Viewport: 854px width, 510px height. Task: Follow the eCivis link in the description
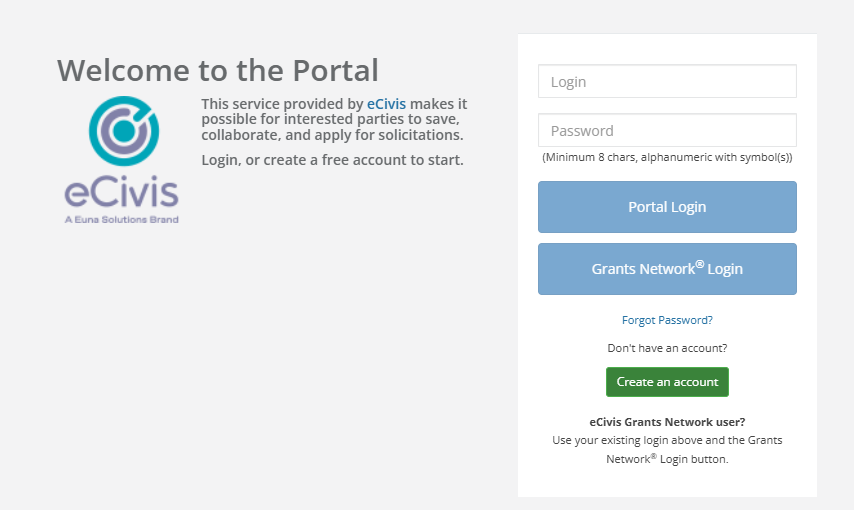(386, 104)
